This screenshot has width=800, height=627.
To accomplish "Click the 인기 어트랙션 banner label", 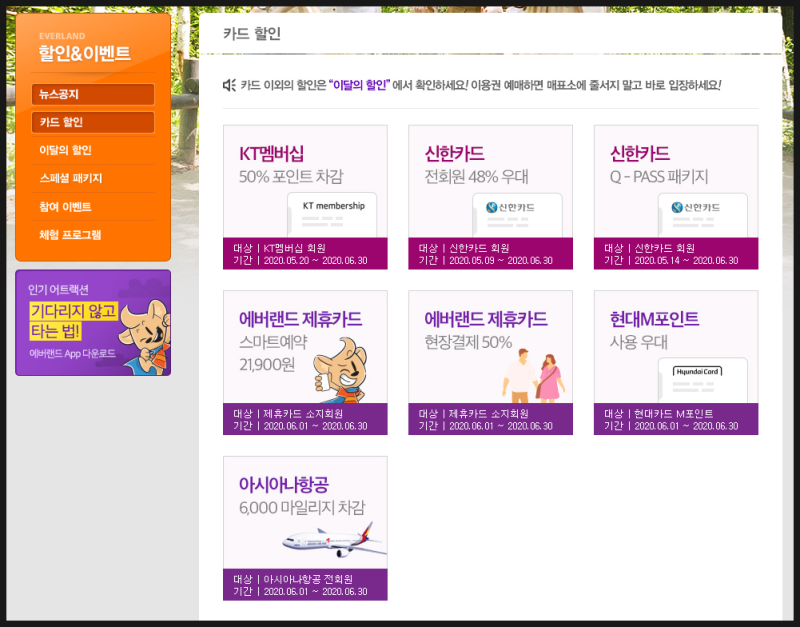I will coord(59,290).
